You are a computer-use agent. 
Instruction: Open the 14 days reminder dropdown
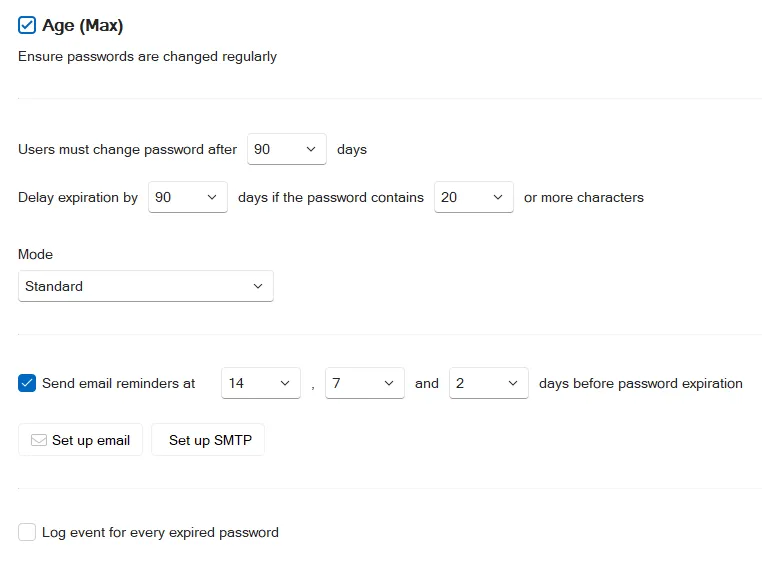click(261, 383)
